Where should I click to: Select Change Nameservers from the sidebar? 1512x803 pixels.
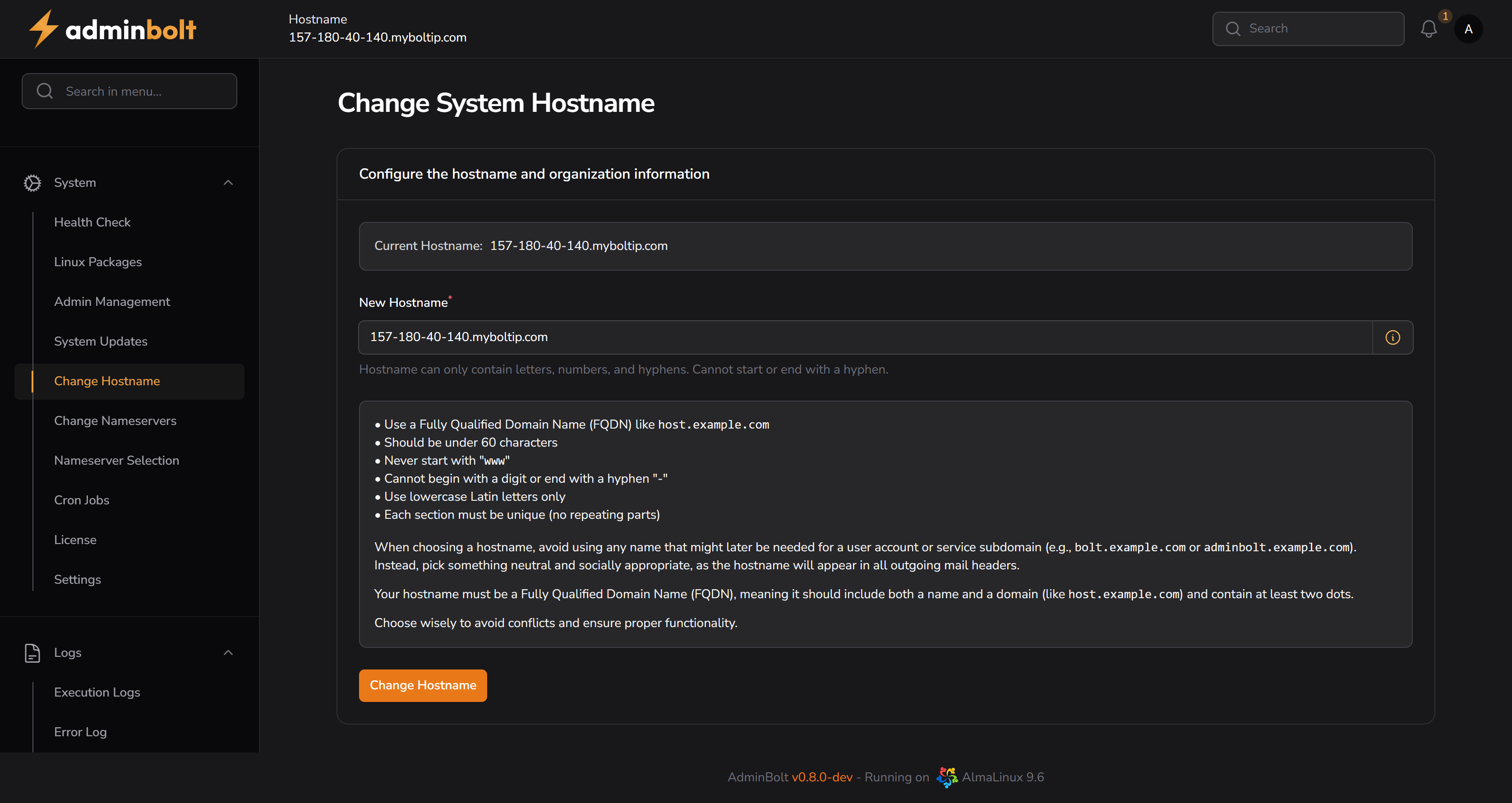[115, 420]
